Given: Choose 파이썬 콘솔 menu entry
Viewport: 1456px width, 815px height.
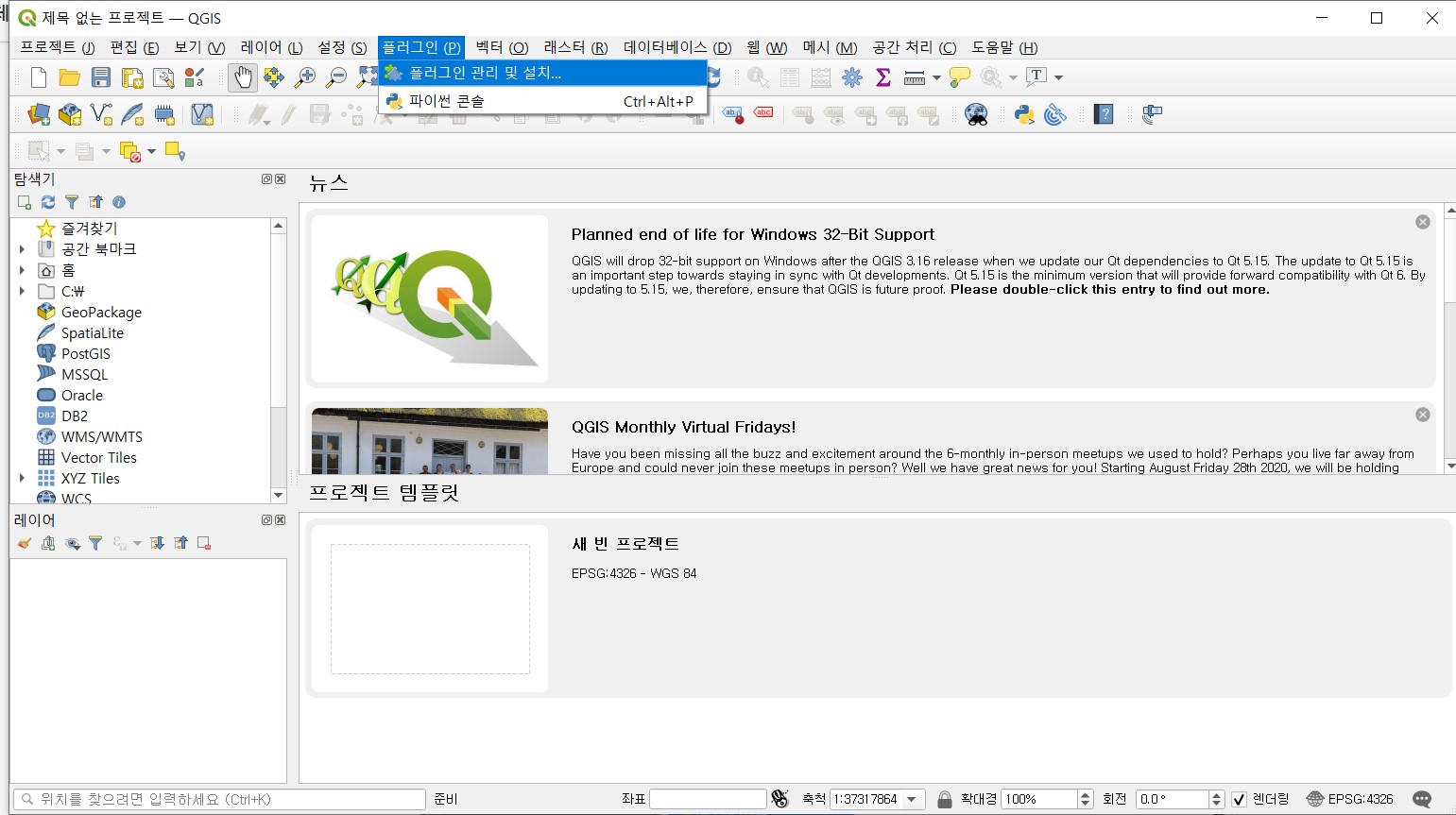Looking at the screenshot, I should pyautogui.click(x=542, y=101).
